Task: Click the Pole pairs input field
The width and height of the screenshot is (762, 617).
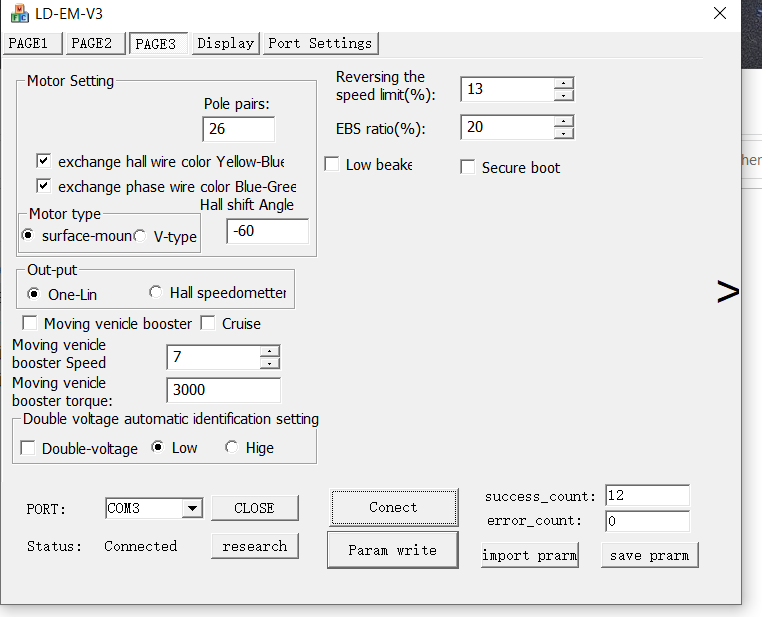Action: pyautogui.click(x=238, y=129)
